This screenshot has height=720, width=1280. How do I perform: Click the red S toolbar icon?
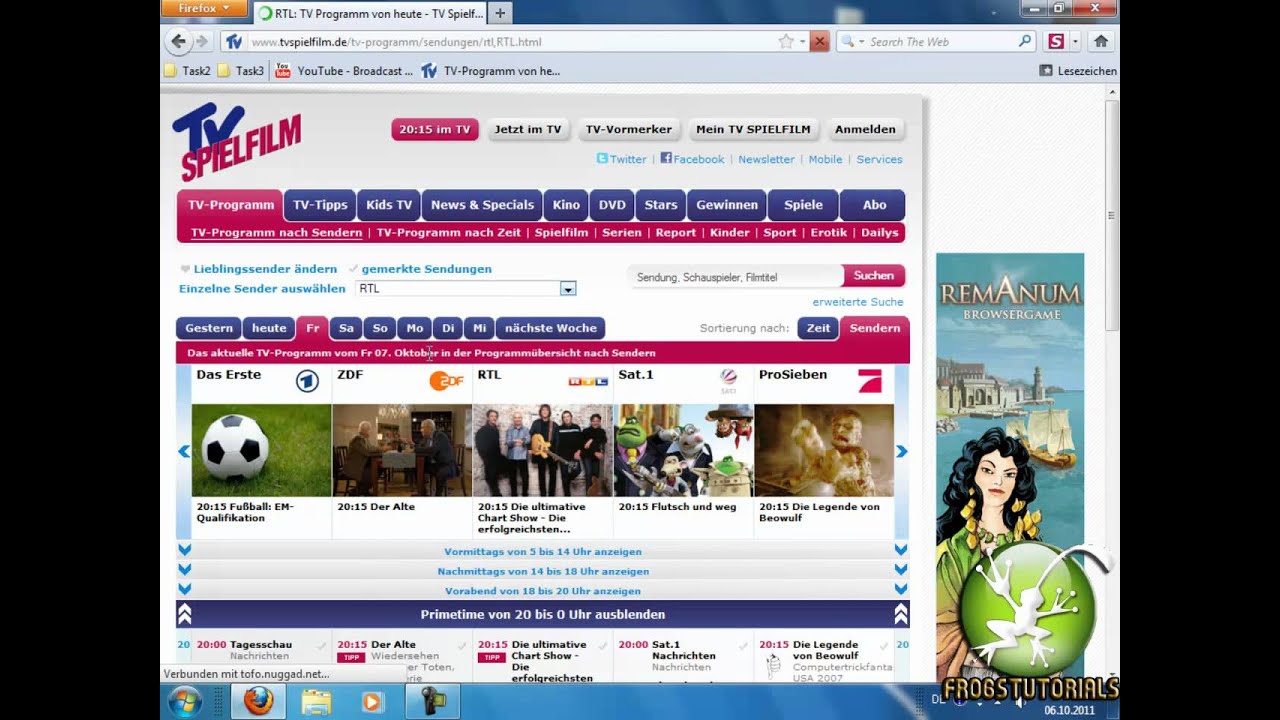1056,42
